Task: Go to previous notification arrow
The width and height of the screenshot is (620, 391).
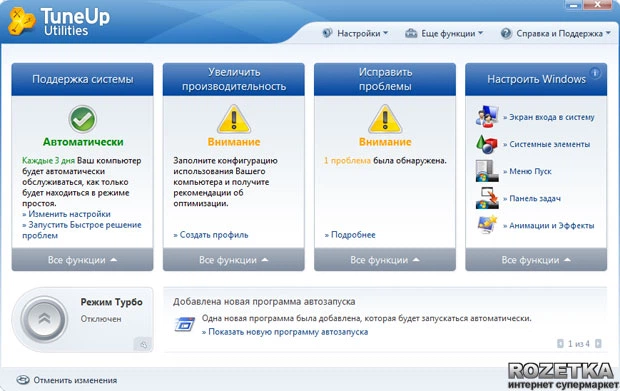Action: (560, 344)
